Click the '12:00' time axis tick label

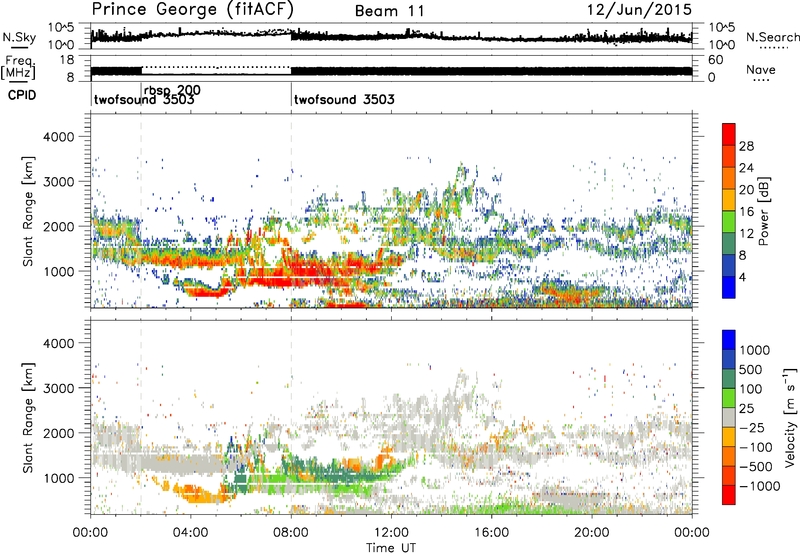(x=391, y=533)
